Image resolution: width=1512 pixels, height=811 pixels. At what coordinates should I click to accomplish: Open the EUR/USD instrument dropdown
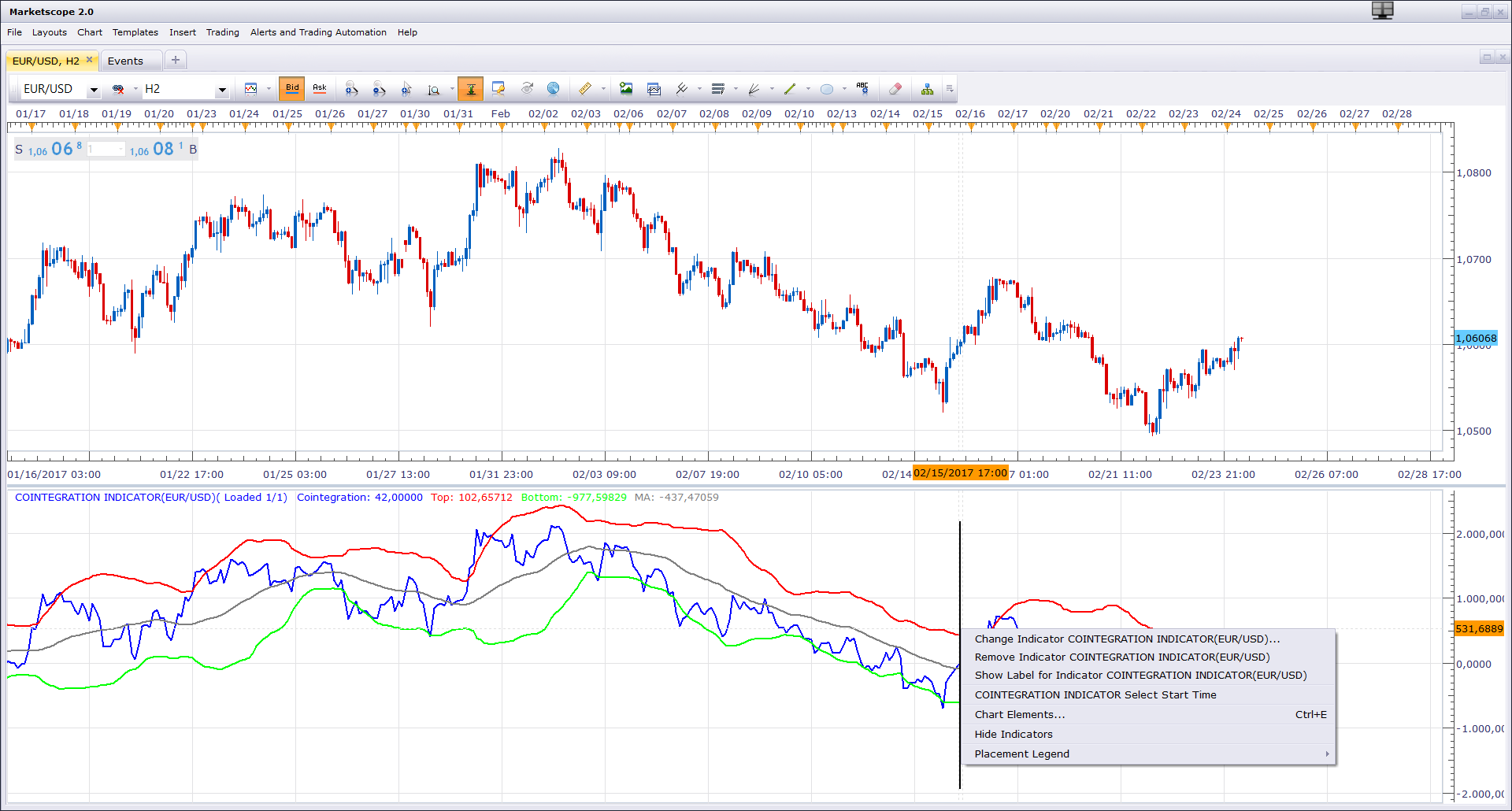click(94, 90)
